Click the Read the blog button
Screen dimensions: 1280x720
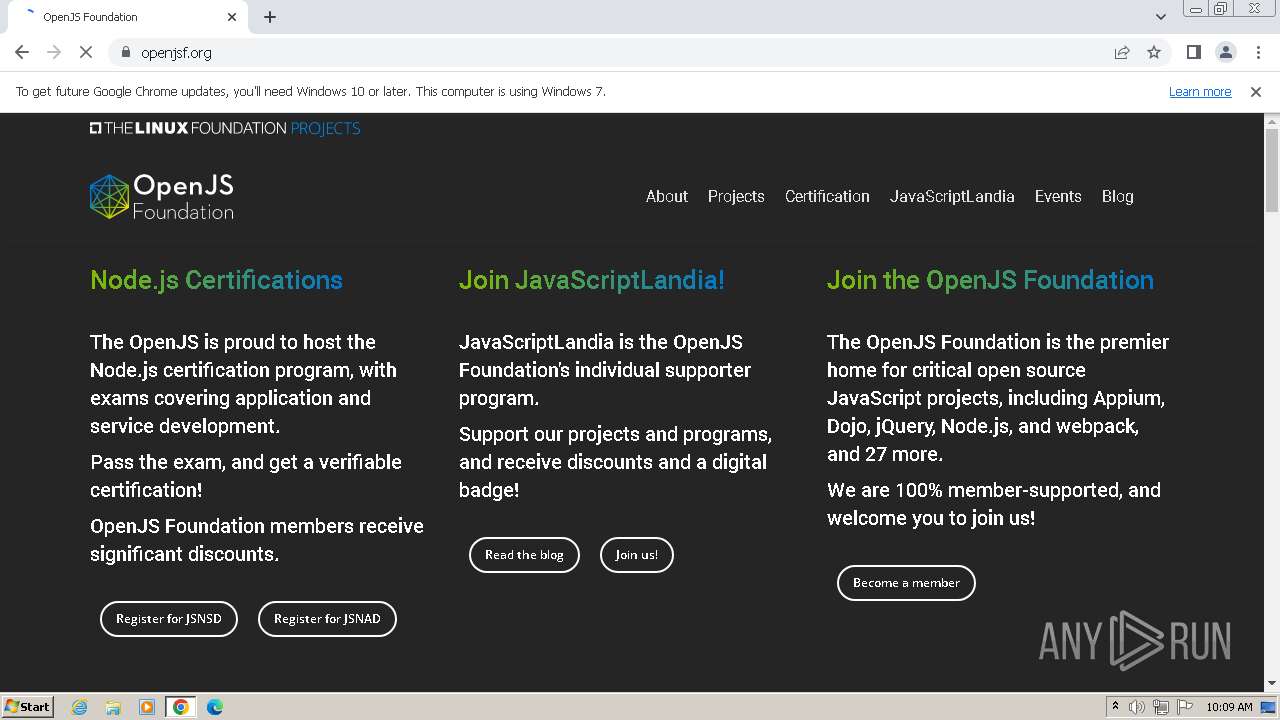524,555
